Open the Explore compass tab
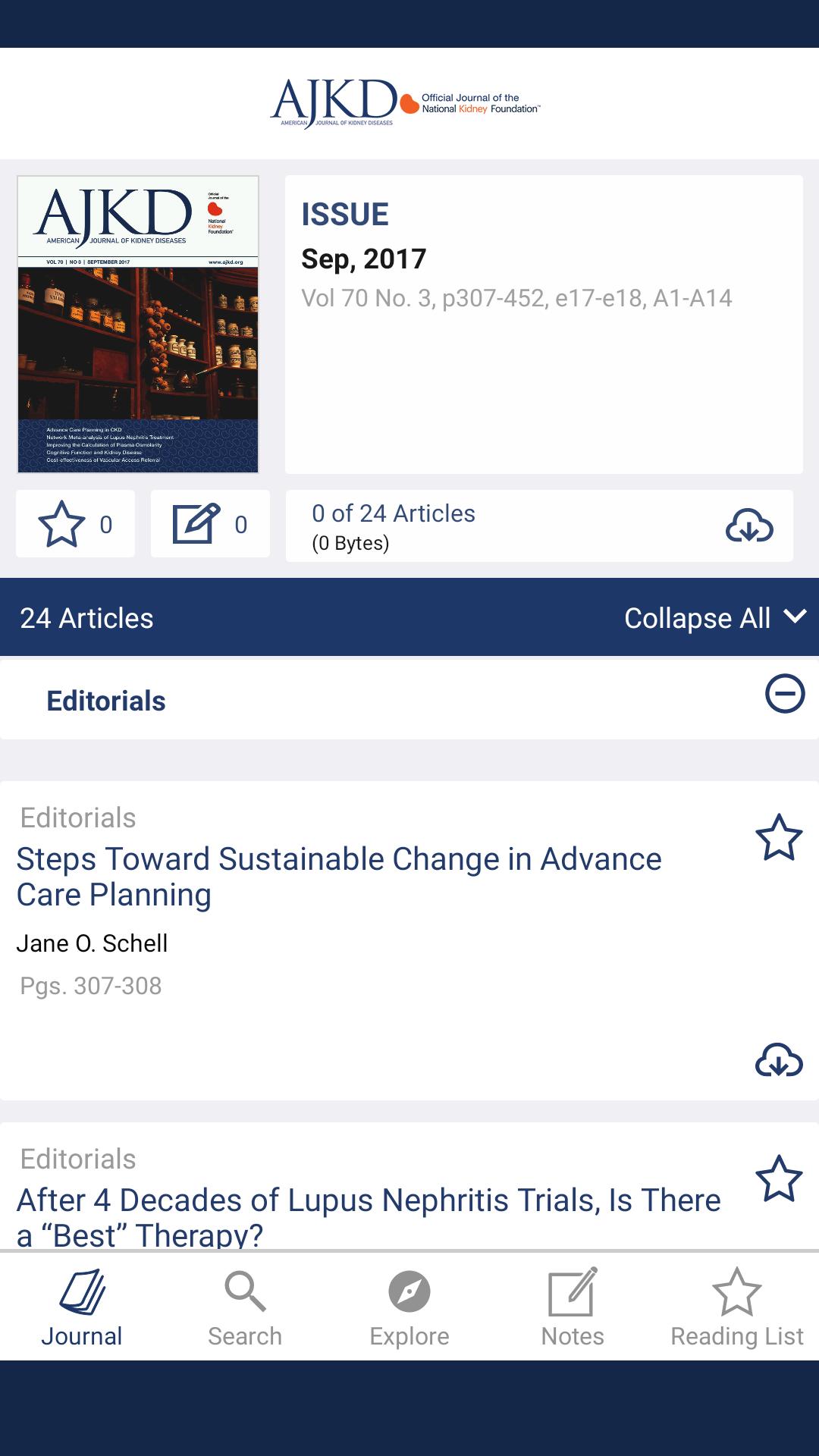The height and width of the screenshot is (1456, 819). (x=409, y=1310)
